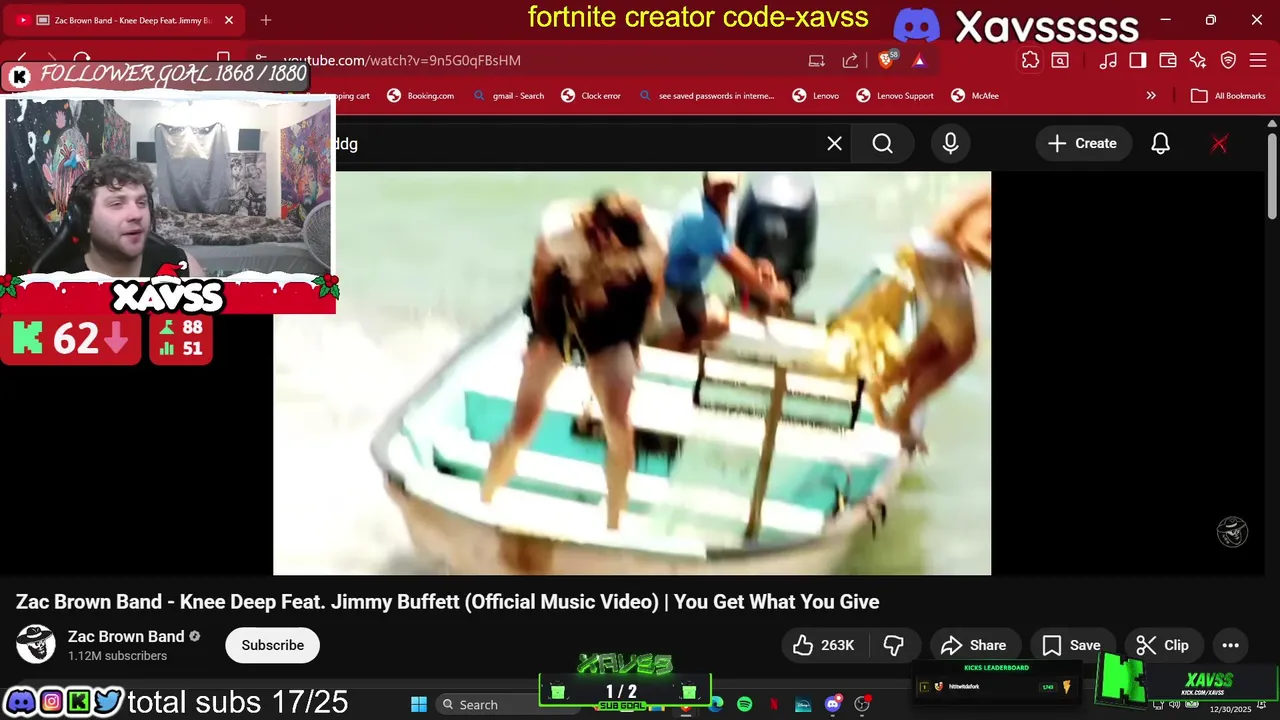Viewport: 1280px width, 720px height.
Task: Click the page vertical scrollbar
Action: point(1272,175)
